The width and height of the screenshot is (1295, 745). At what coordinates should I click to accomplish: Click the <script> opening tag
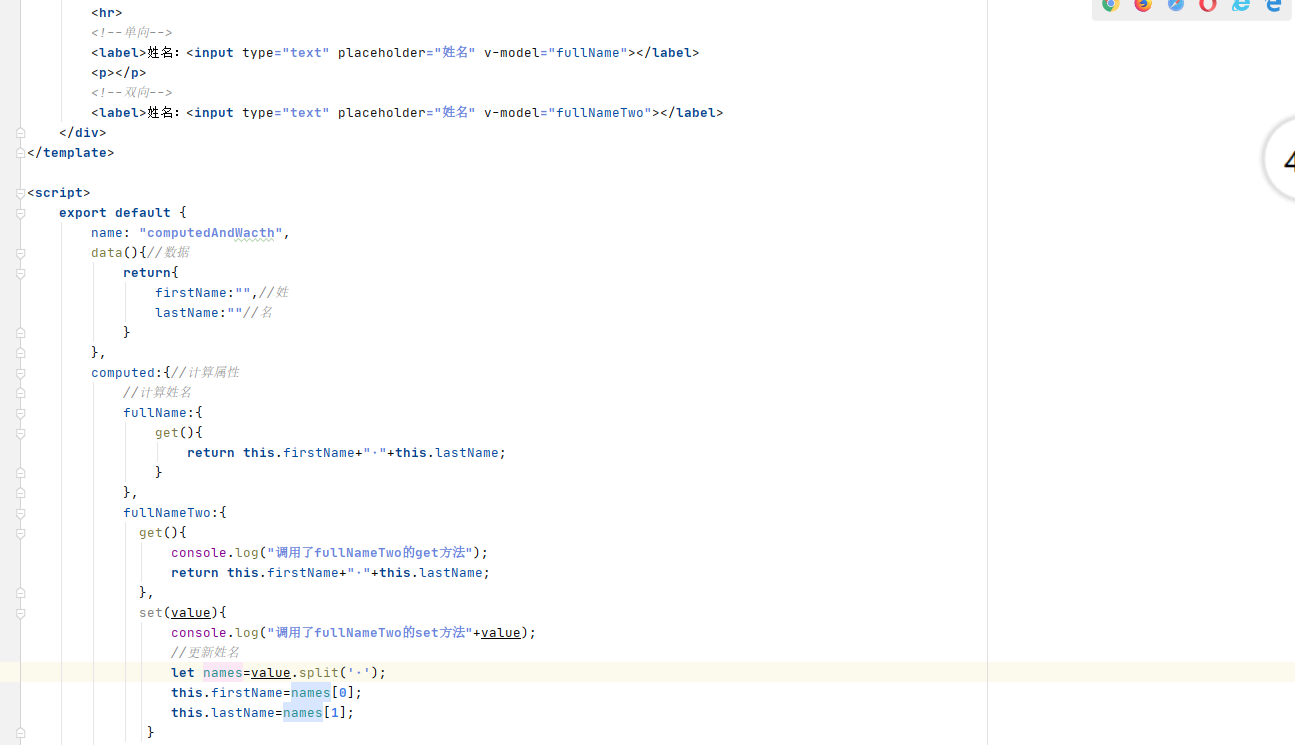click(x=59, y=192)
